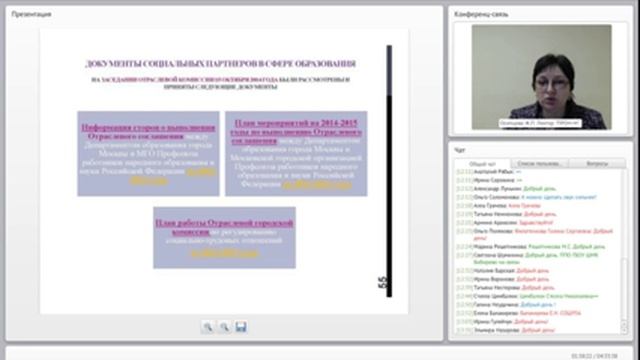Click the slide title 'Документы социальных партнеров'
This screenshot has height=360, width=640.
coord(220,64)
